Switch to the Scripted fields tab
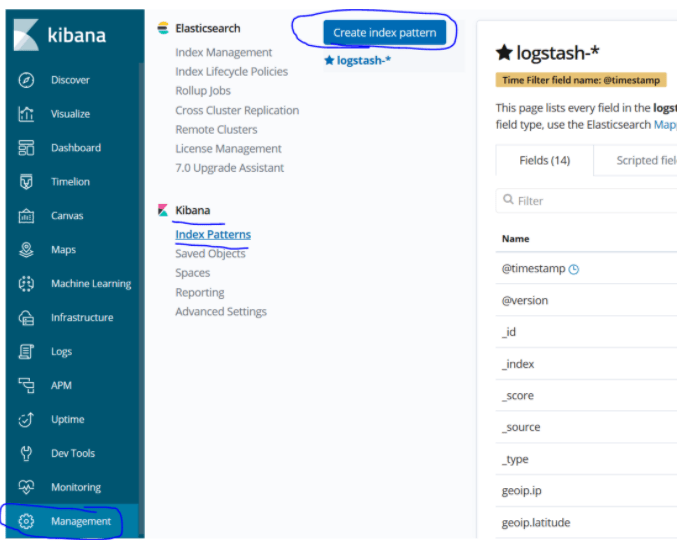This screenshot has height=555, width=692. [646, 161]
